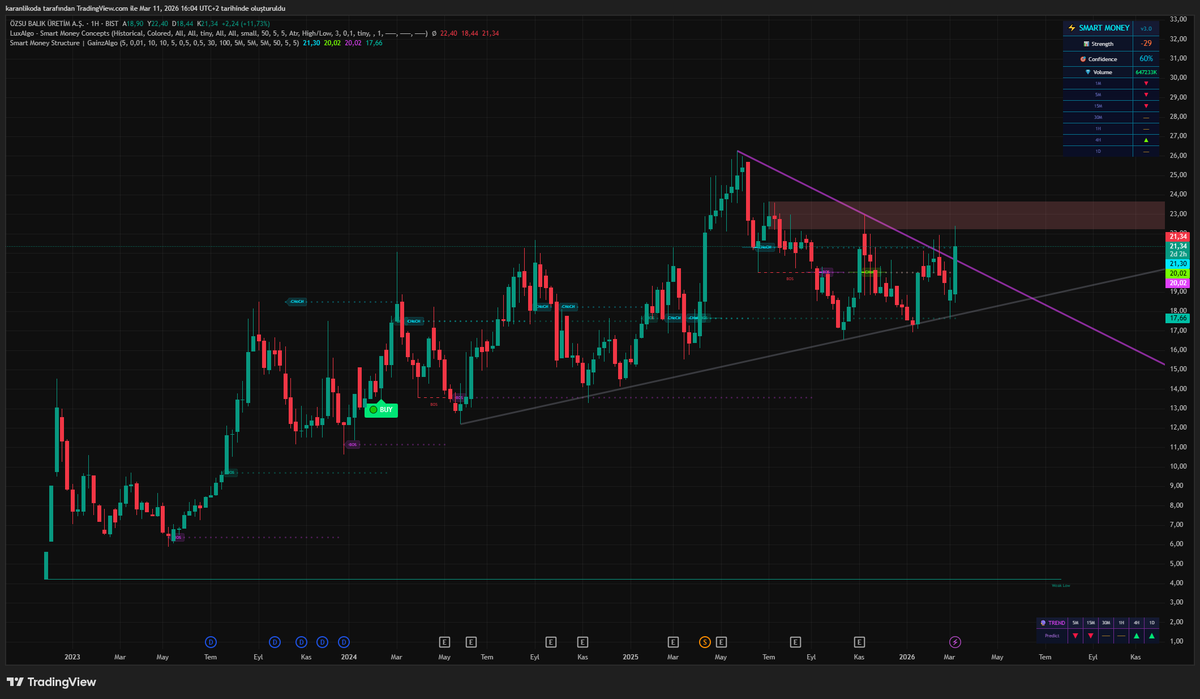The image size is (1200, 699).
Task: Click the 1D row in Smart Money panel
Action: pyautogui.click(x=1111, y=151)
